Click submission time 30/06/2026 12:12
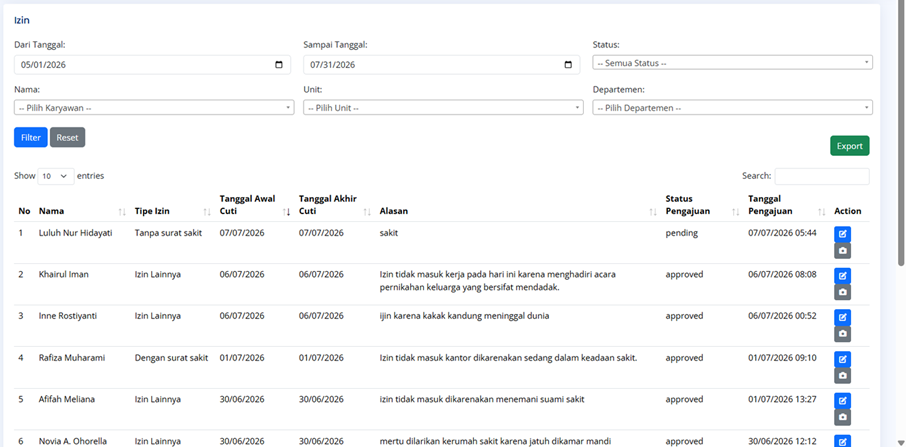Image resolution: width=906 pixels, height=447 pixels. (782, 441)
